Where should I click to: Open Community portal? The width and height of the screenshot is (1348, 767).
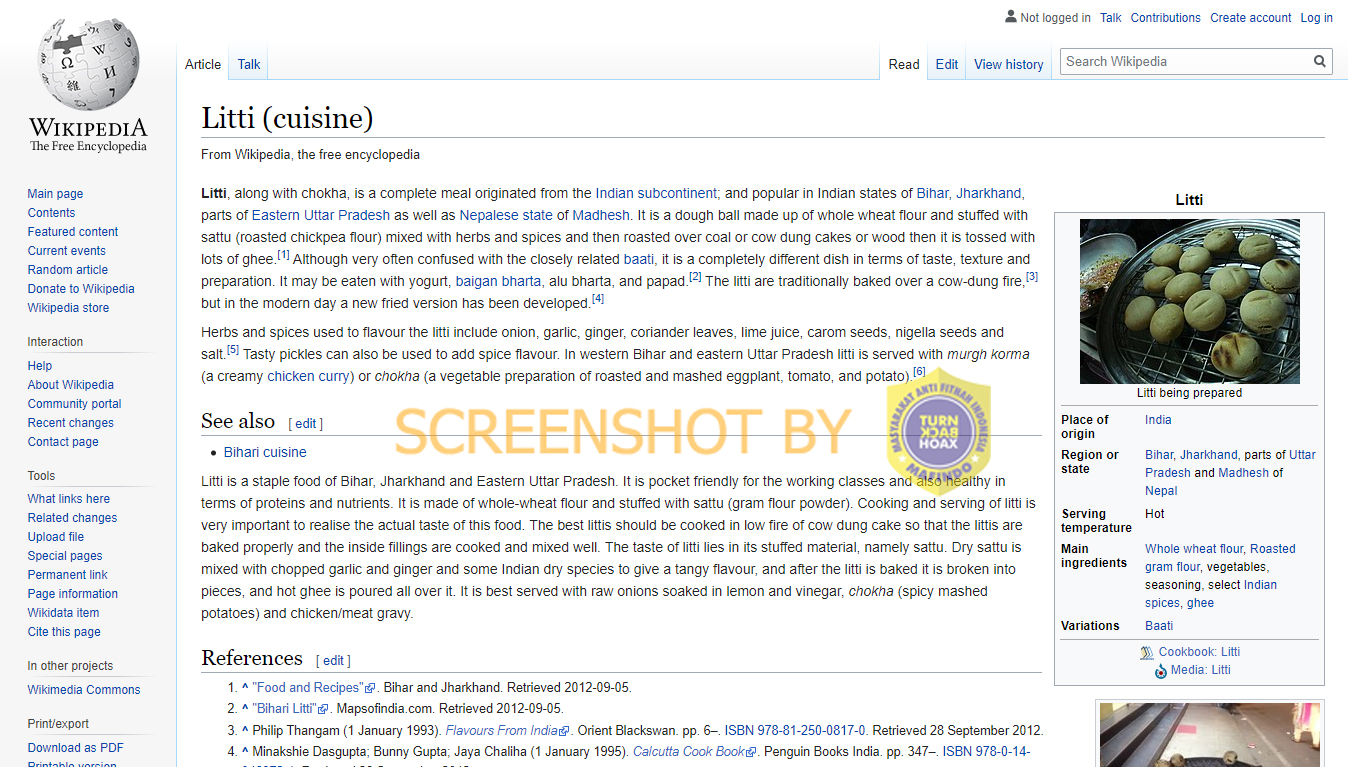click(75, 404)
